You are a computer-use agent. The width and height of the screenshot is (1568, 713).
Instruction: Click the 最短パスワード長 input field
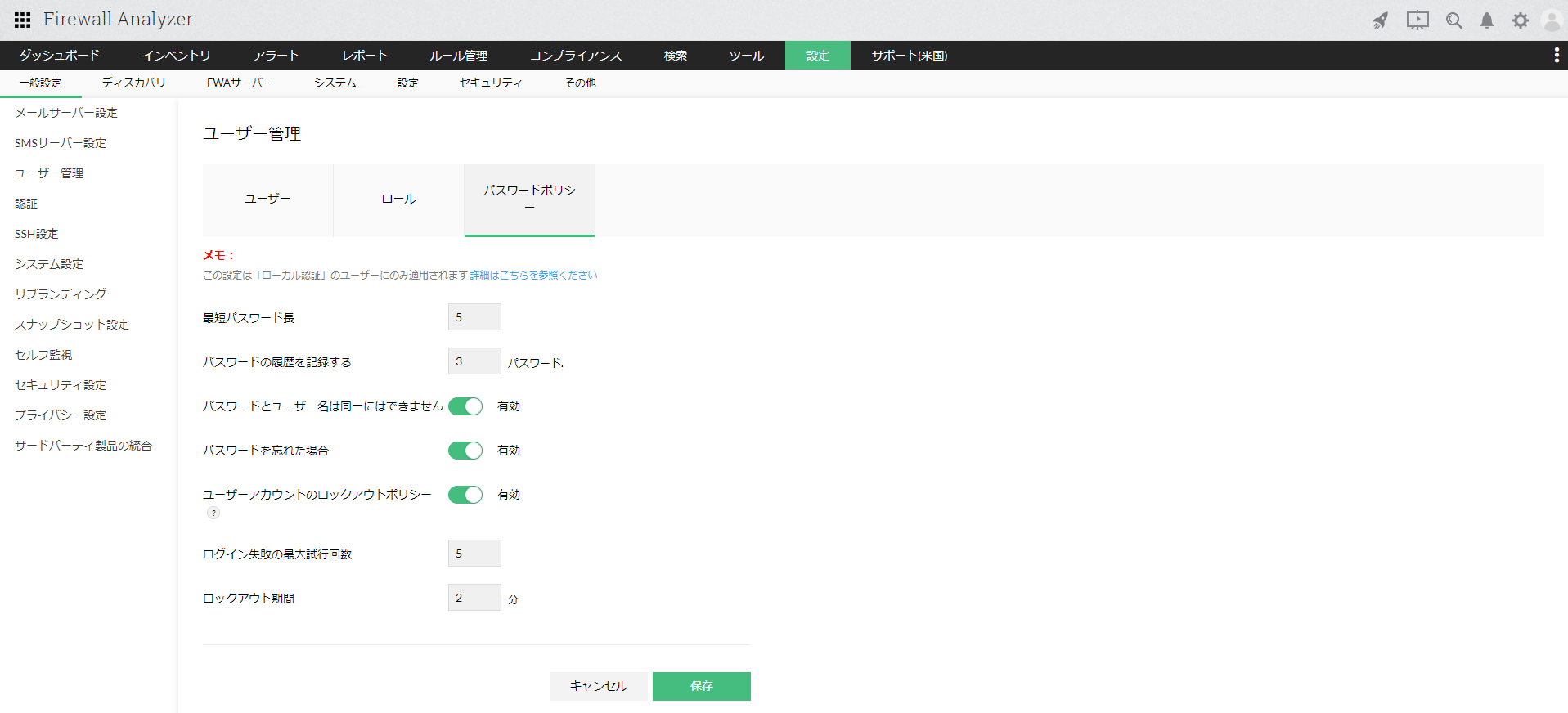coord(474,317)
